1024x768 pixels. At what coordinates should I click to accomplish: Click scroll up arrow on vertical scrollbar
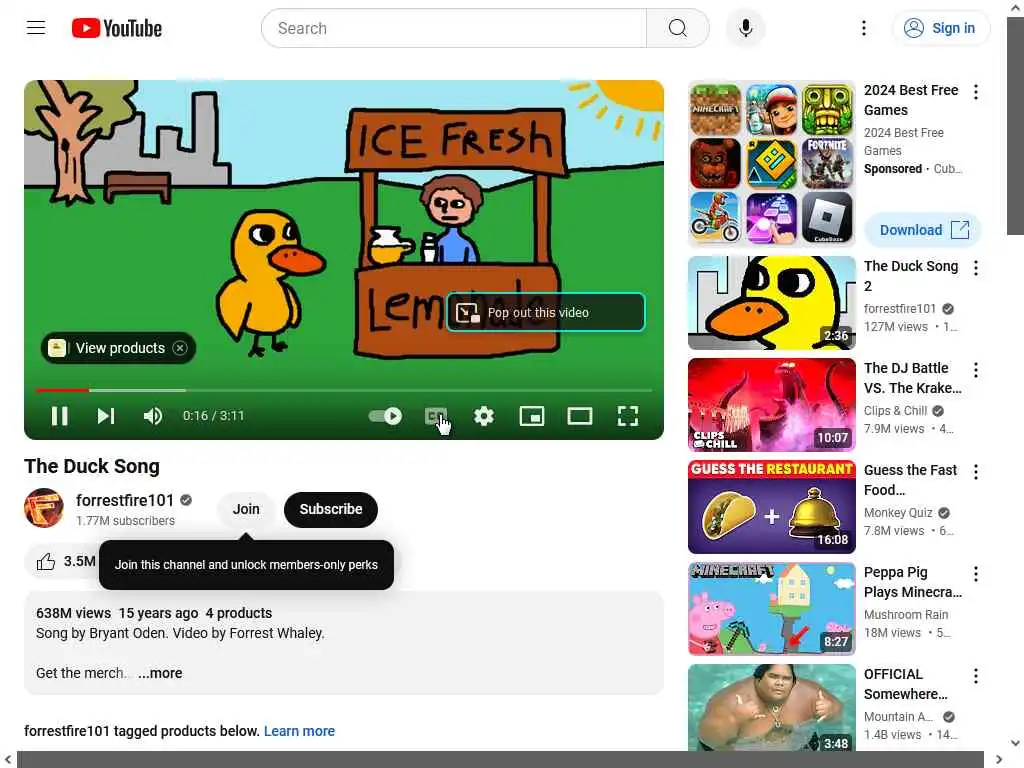pyautogui.click(x=1015, y=8)
